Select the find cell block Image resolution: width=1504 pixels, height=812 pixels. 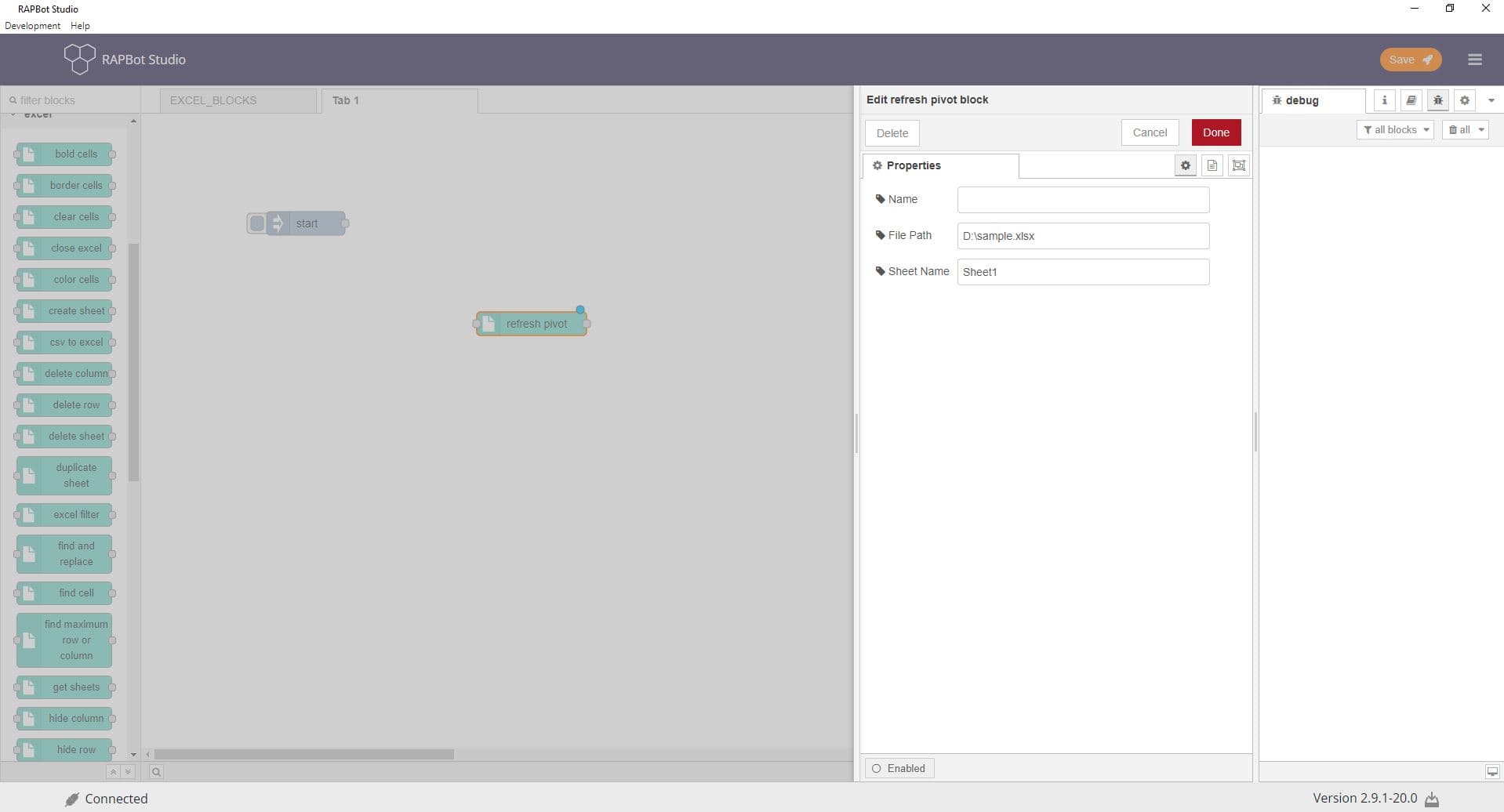[x=64, y=593]
